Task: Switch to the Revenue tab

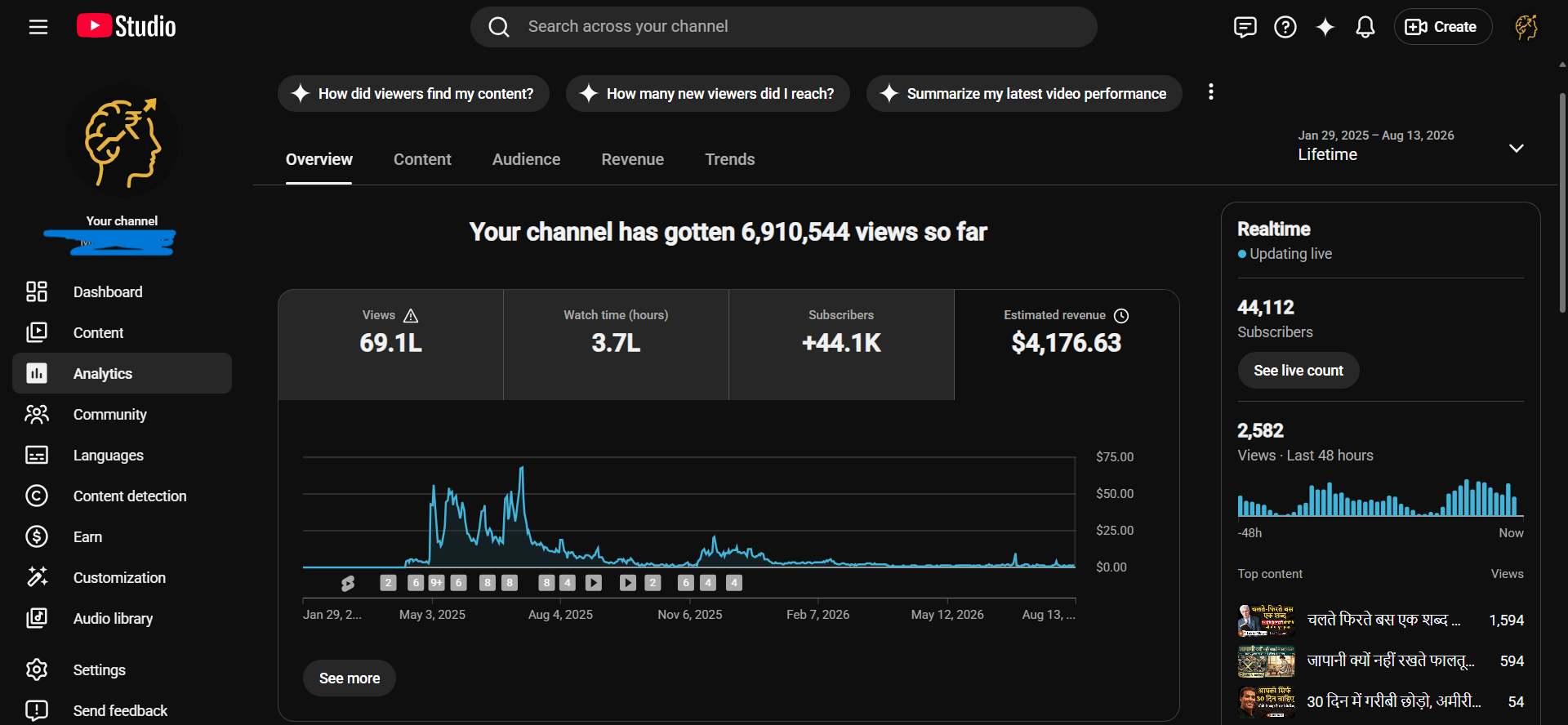Action: [632, 159]
